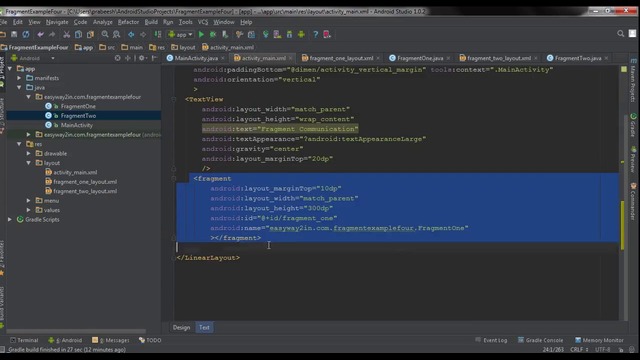640x360 pixels.
Task: Open the Edit menu
Action: 18,22
